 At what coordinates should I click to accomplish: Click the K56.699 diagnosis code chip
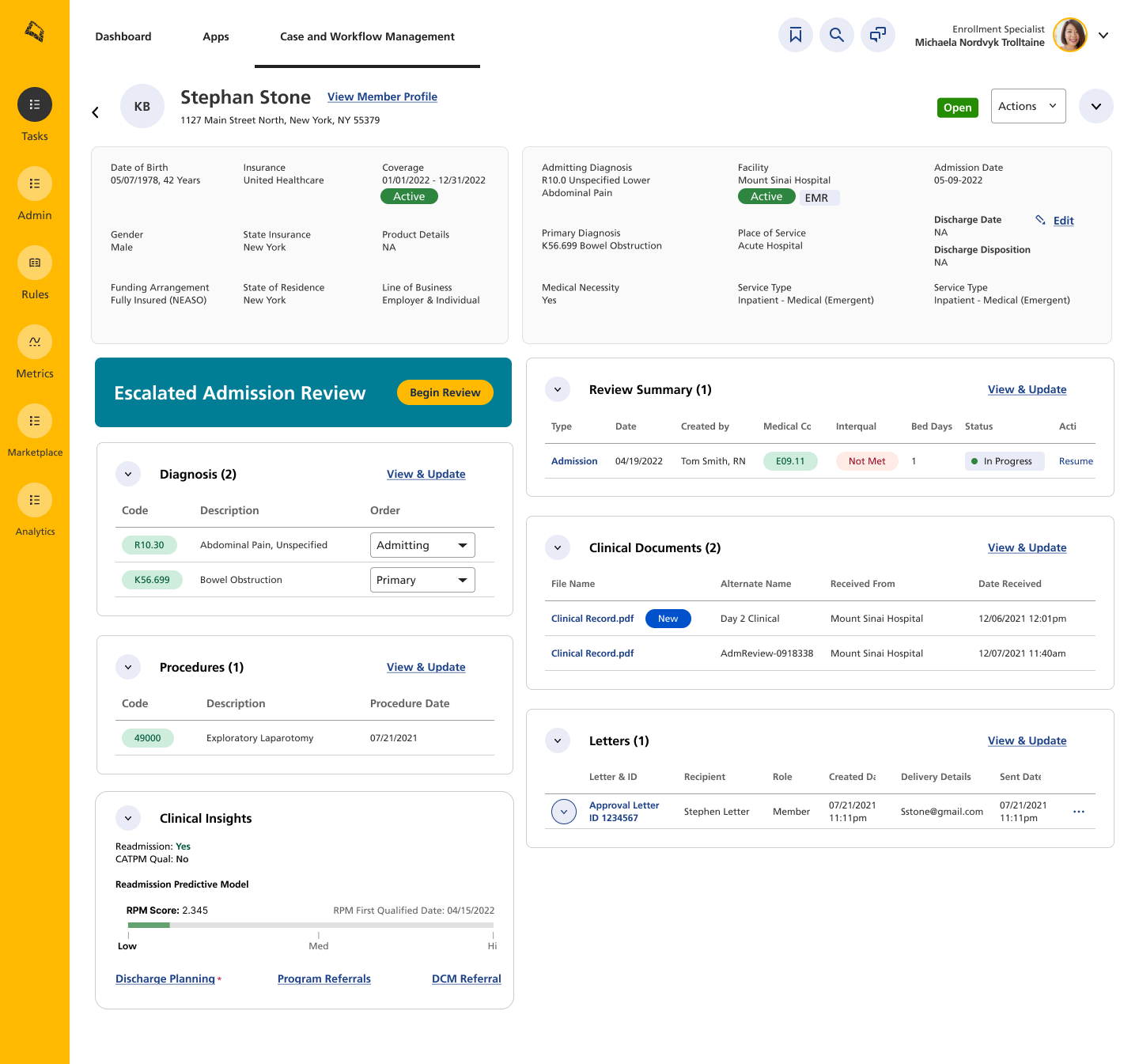(x=152, y=580)
